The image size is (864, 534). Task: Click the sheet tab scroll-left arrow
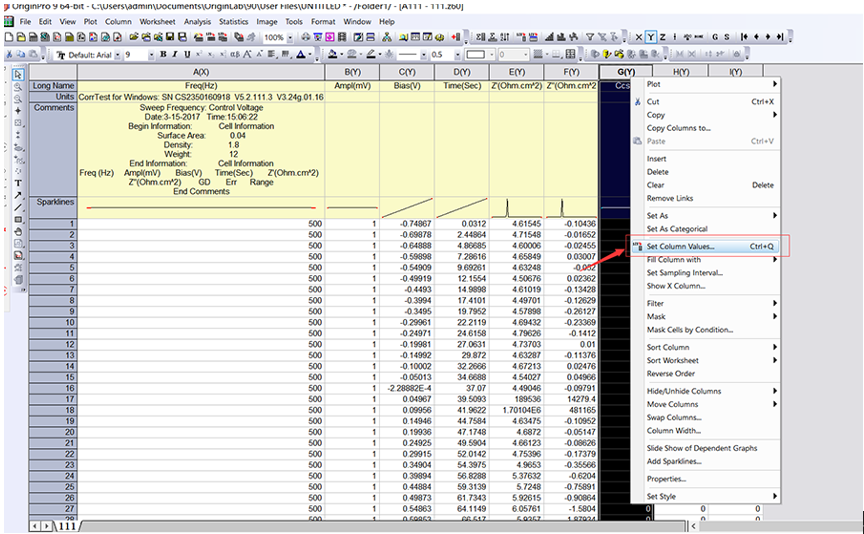(x=35, y=526)
